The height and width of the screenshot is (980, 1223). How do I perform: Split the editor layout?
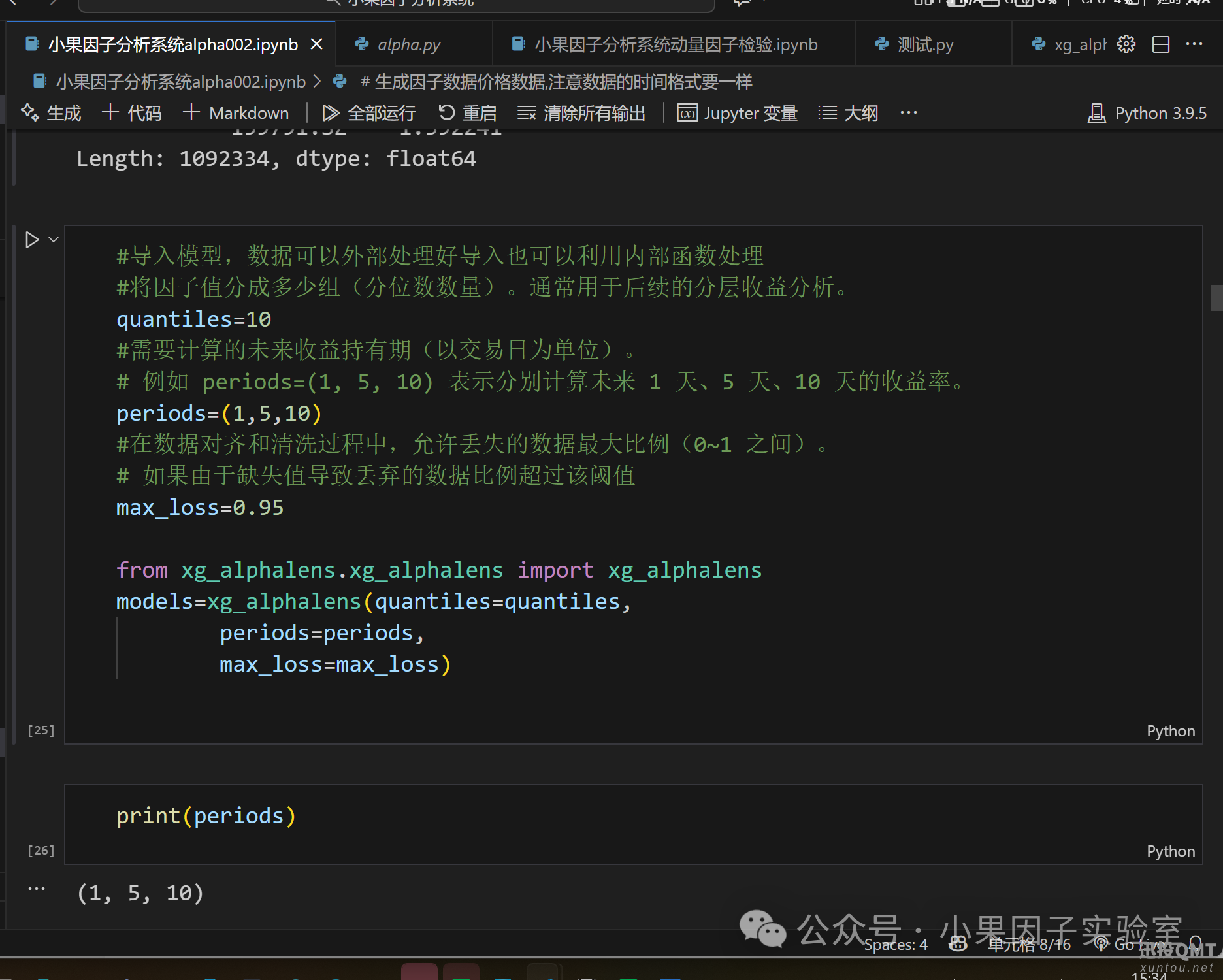1161,44
